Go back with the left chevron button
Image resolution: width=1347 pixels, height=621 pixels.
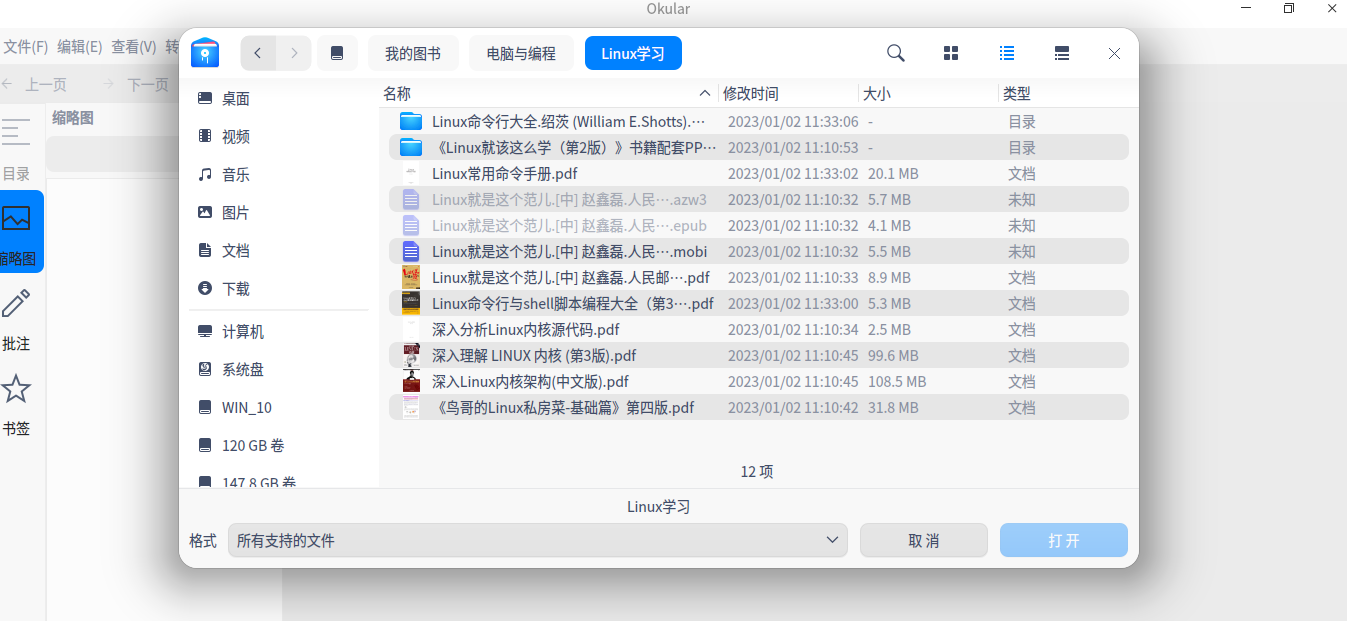pos(258,53)
